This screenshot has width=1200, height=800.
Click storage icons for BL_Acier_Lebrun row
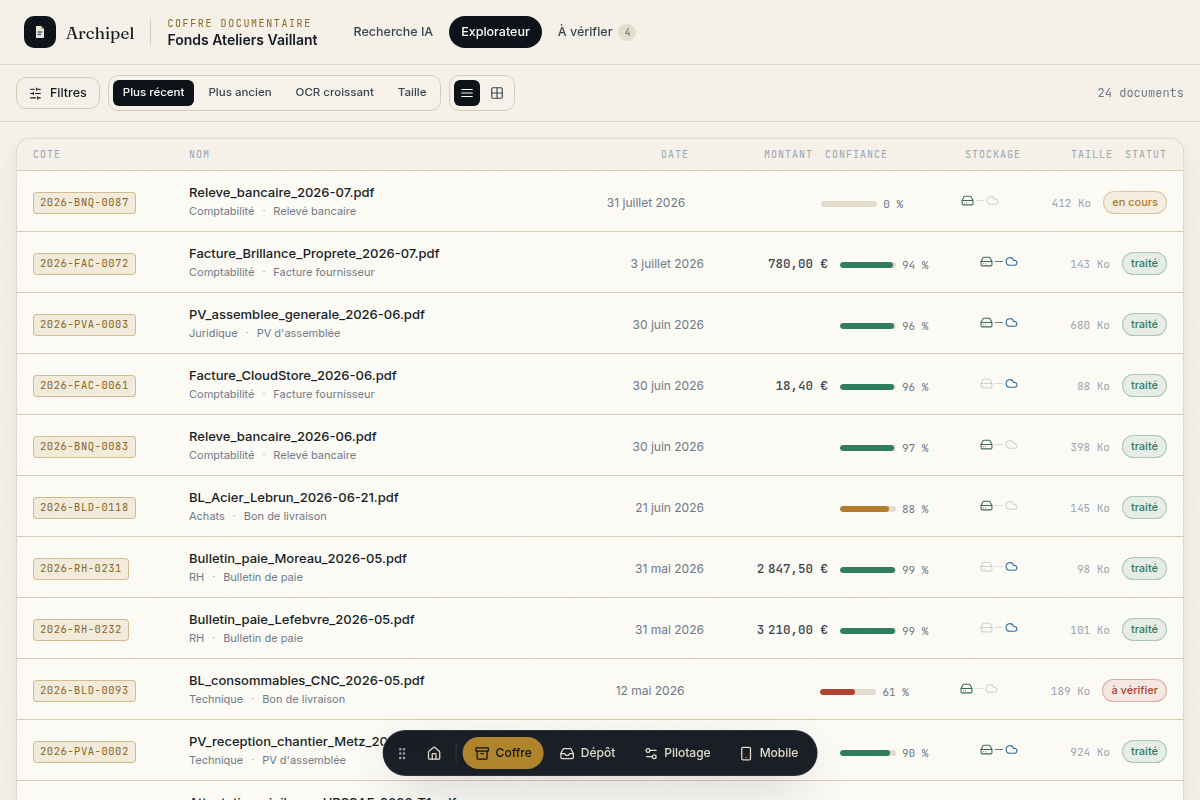tap(998, 506)
